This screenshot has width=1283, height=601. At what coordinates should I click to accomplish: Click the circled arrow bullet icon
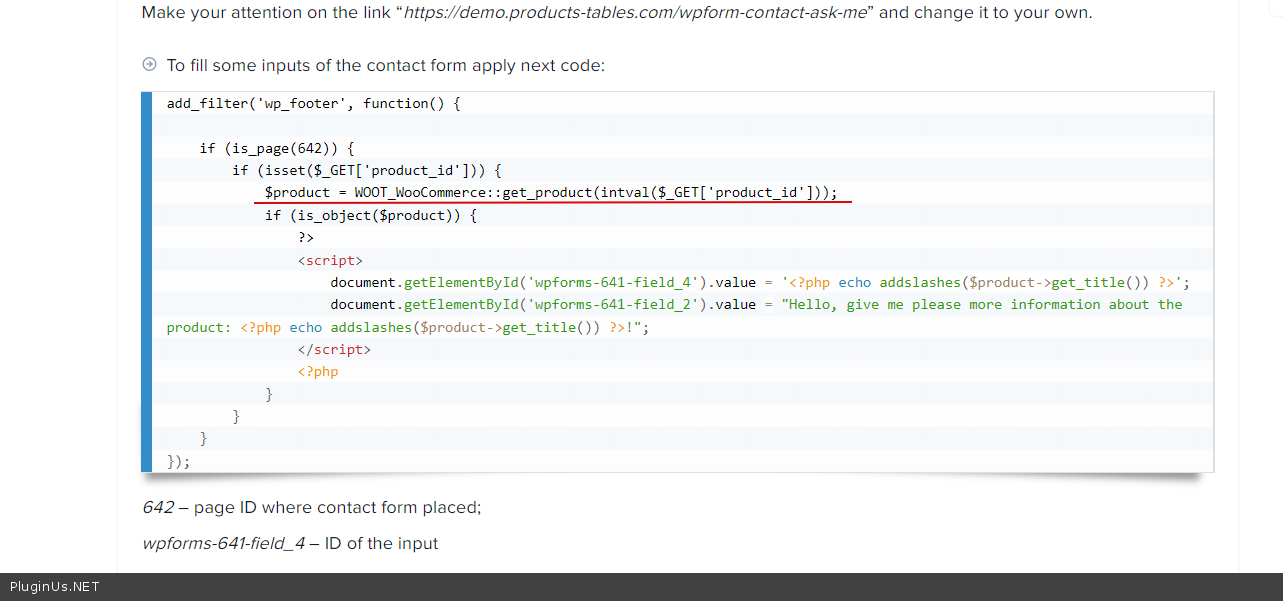(x=150, y=65)
